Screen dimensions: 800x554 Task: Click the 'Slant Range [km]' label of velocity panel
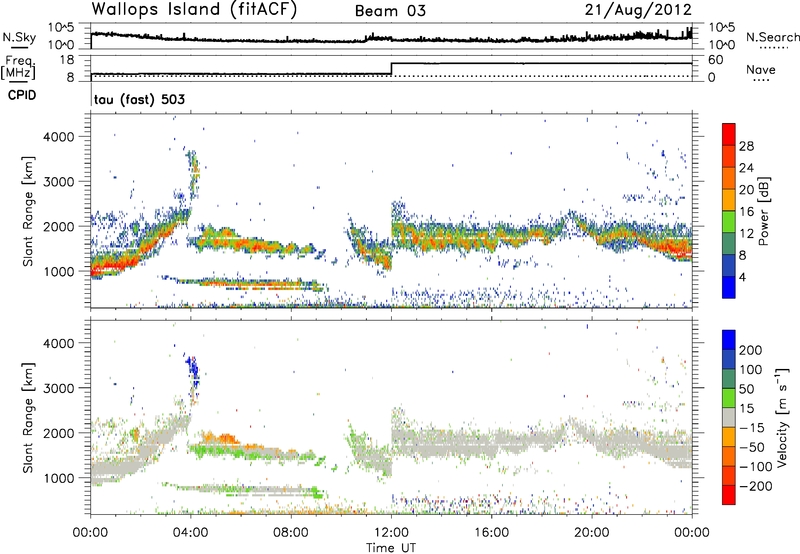click(x=28, y=418)
